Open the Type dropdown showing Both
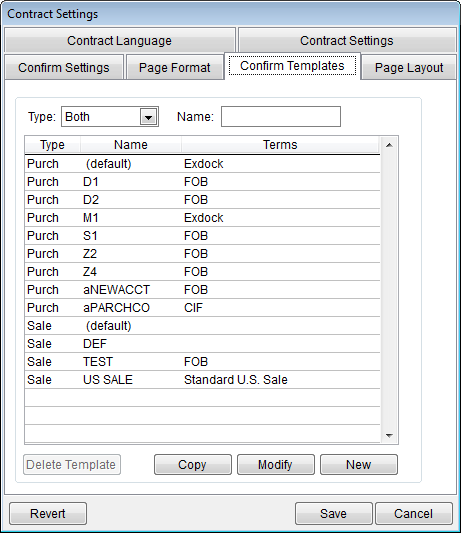This screenshot has height=533, width=461. click(110, 117)
